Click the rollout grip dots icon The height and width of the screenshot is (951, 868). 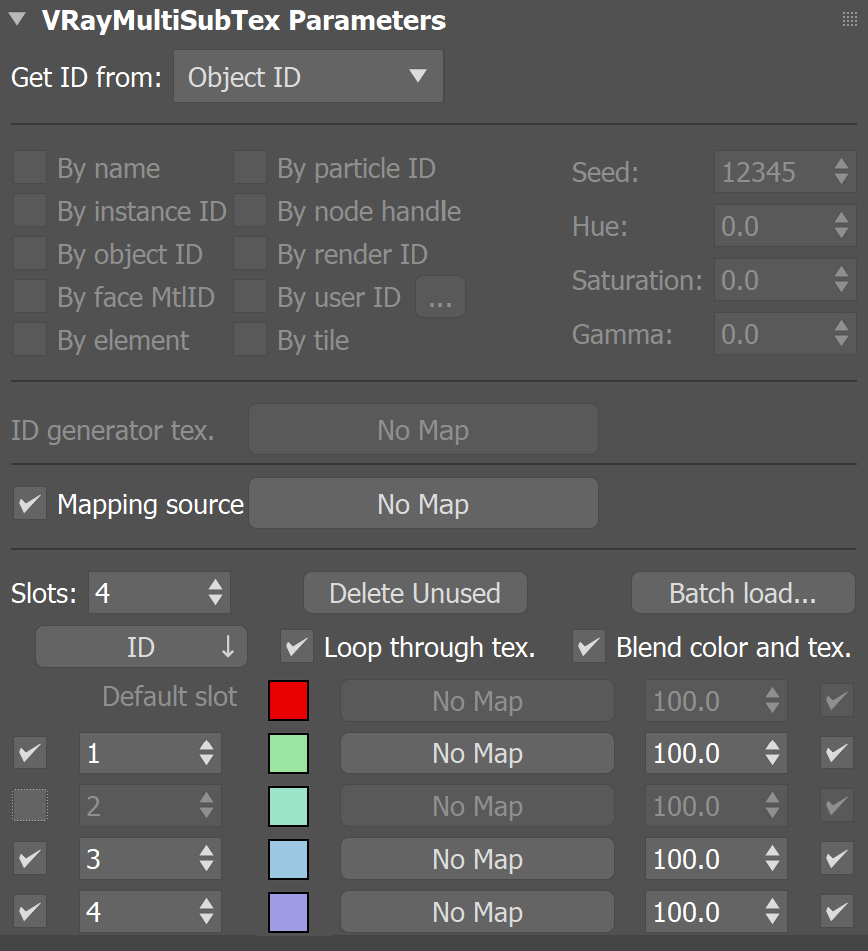coord(850,19)
